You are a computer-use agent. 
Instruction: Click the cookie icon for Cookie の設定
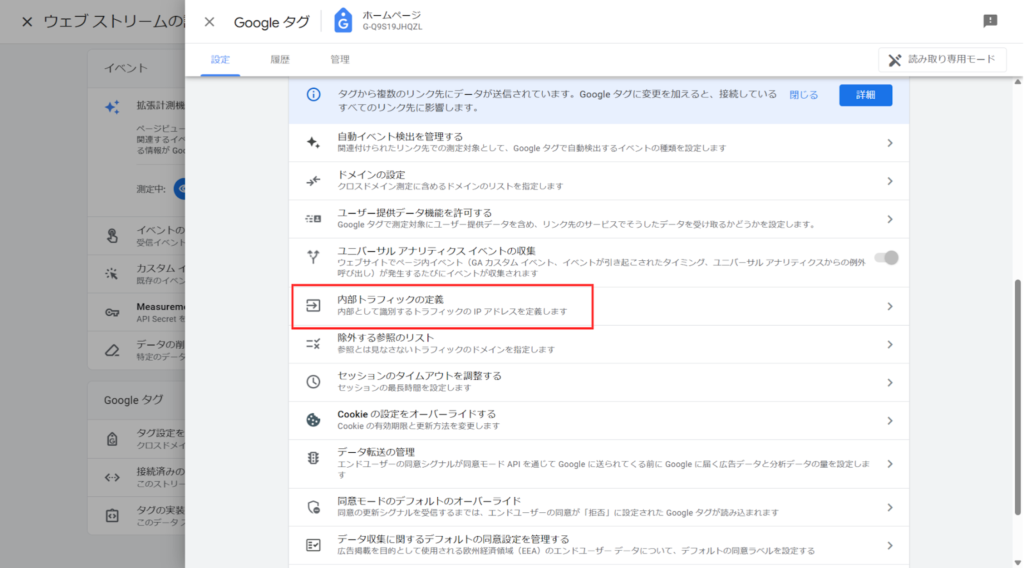tap(313, 420)
